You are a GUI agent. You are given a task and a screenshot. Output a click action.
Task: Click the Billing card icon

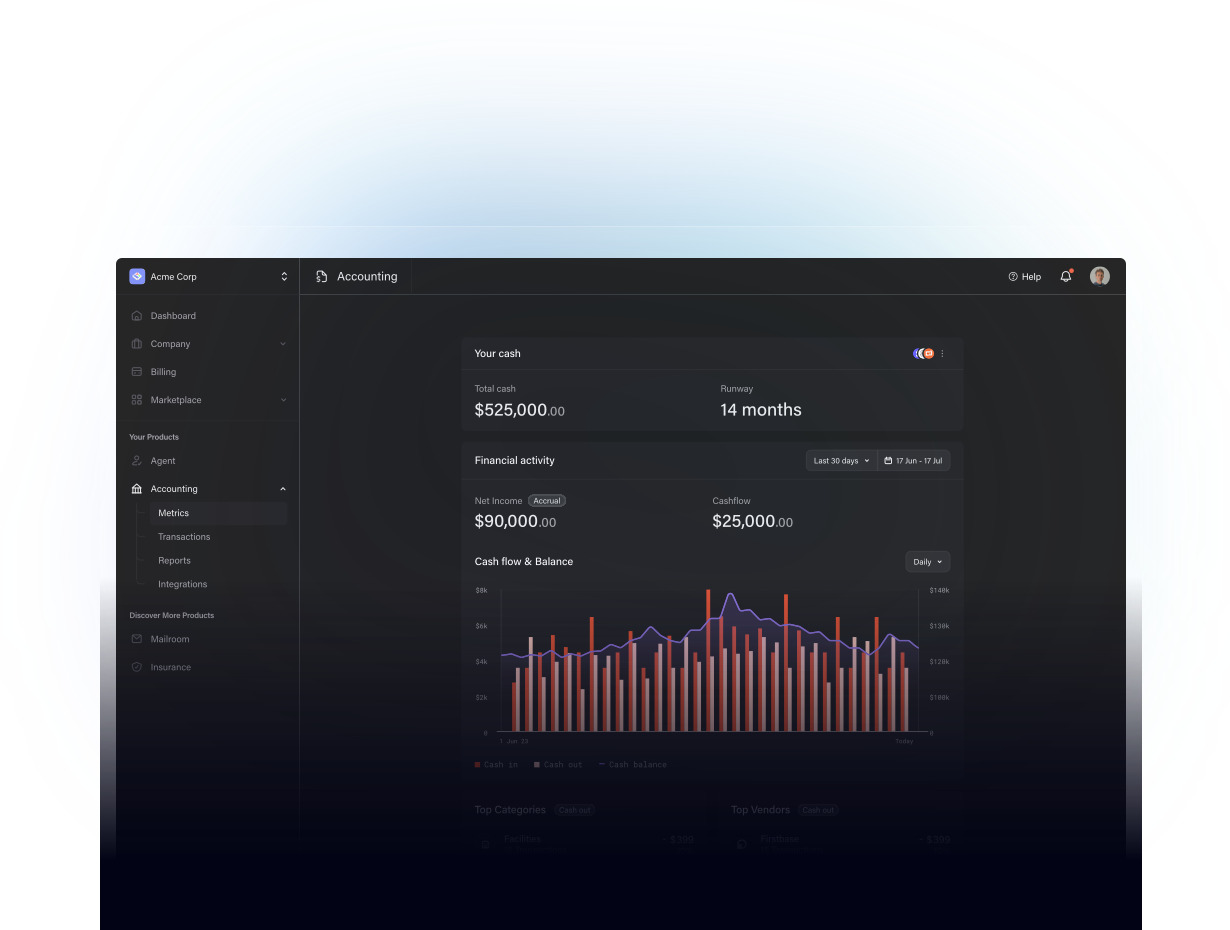tap(137, 372)
